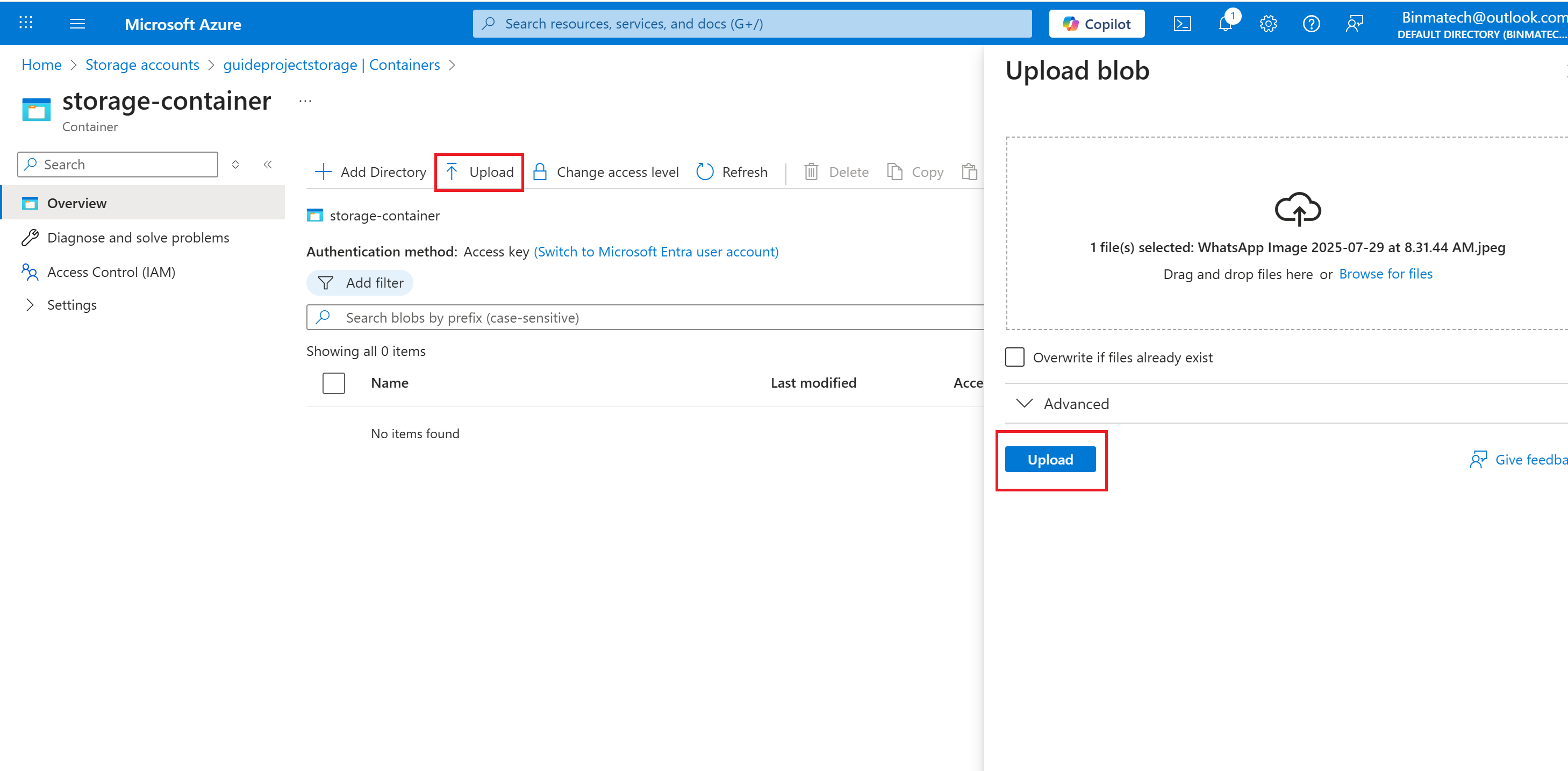Viewport: 1568px width, 771px height.
Task: Click the Delete trash can icon
Action: click(x=811, y=173)
